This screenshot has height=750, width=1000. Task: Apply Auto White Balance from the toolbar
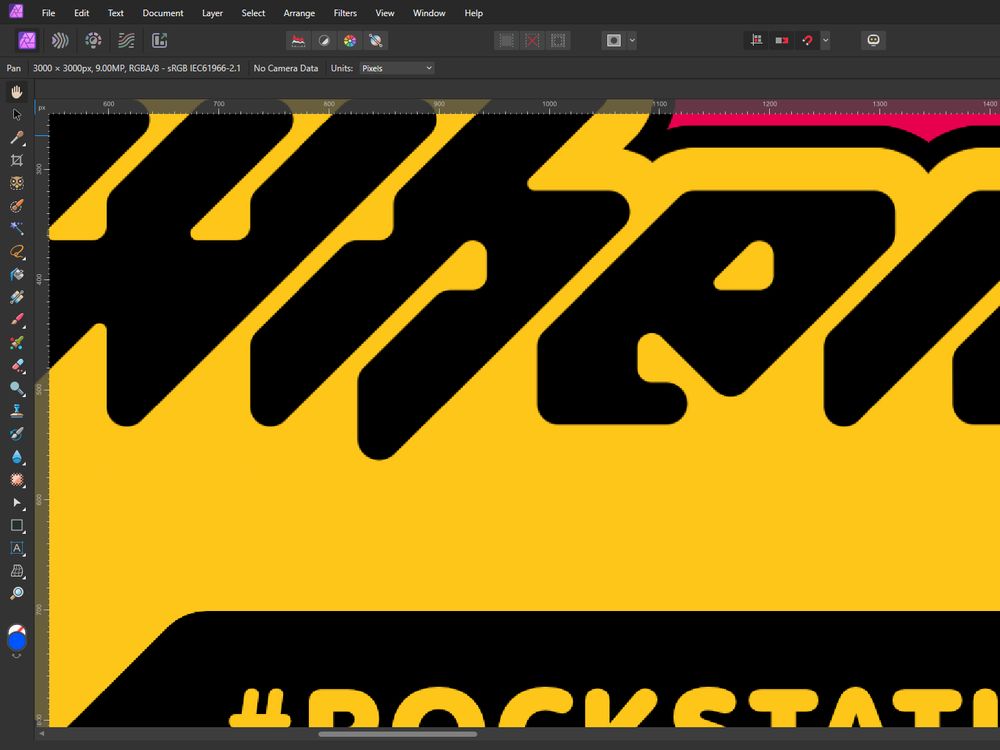[376, 41]
